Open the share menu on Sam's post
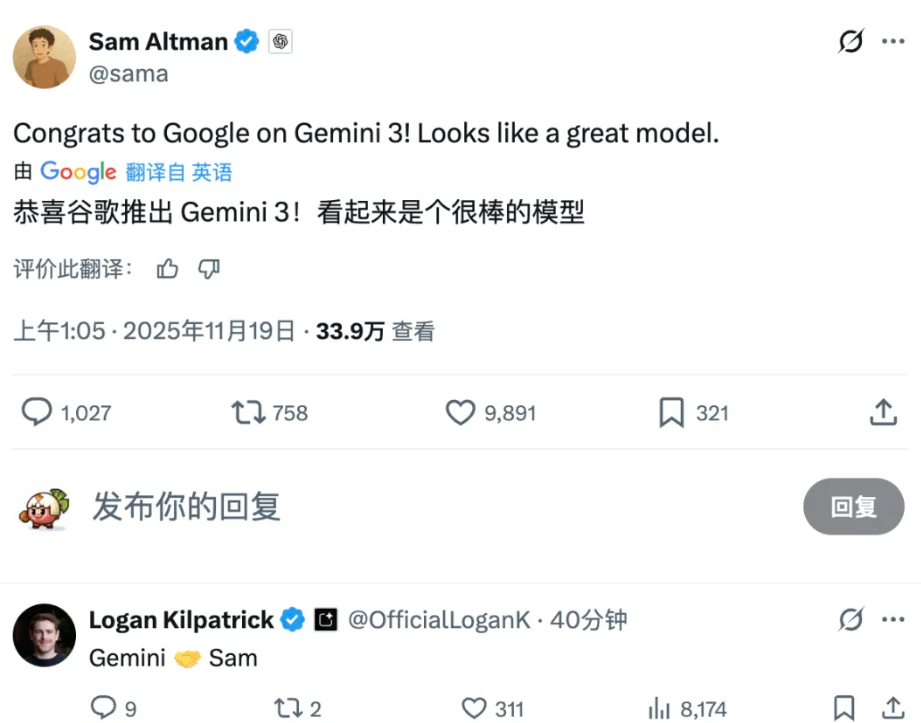The width and height of the screenshot is (921, 723). click(x=883, y=412)
